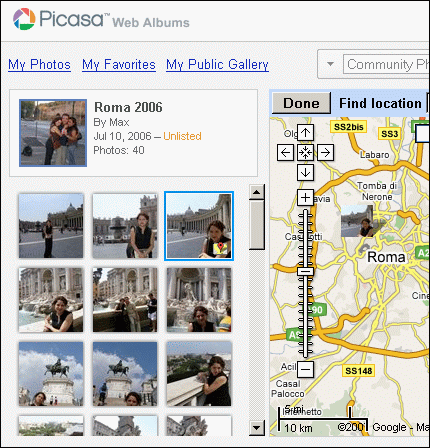
Task: Select photo of woman leaning on balustrade
Action: click(x=199, y=374)
